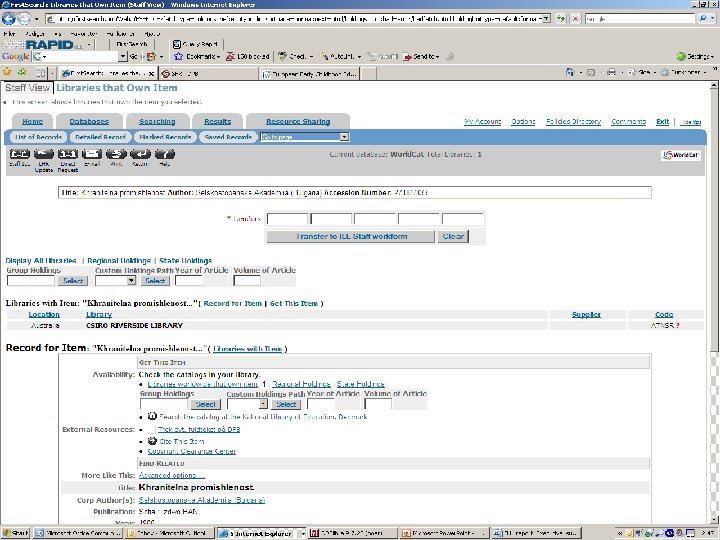Click the upper Volume of Article field

247,281
